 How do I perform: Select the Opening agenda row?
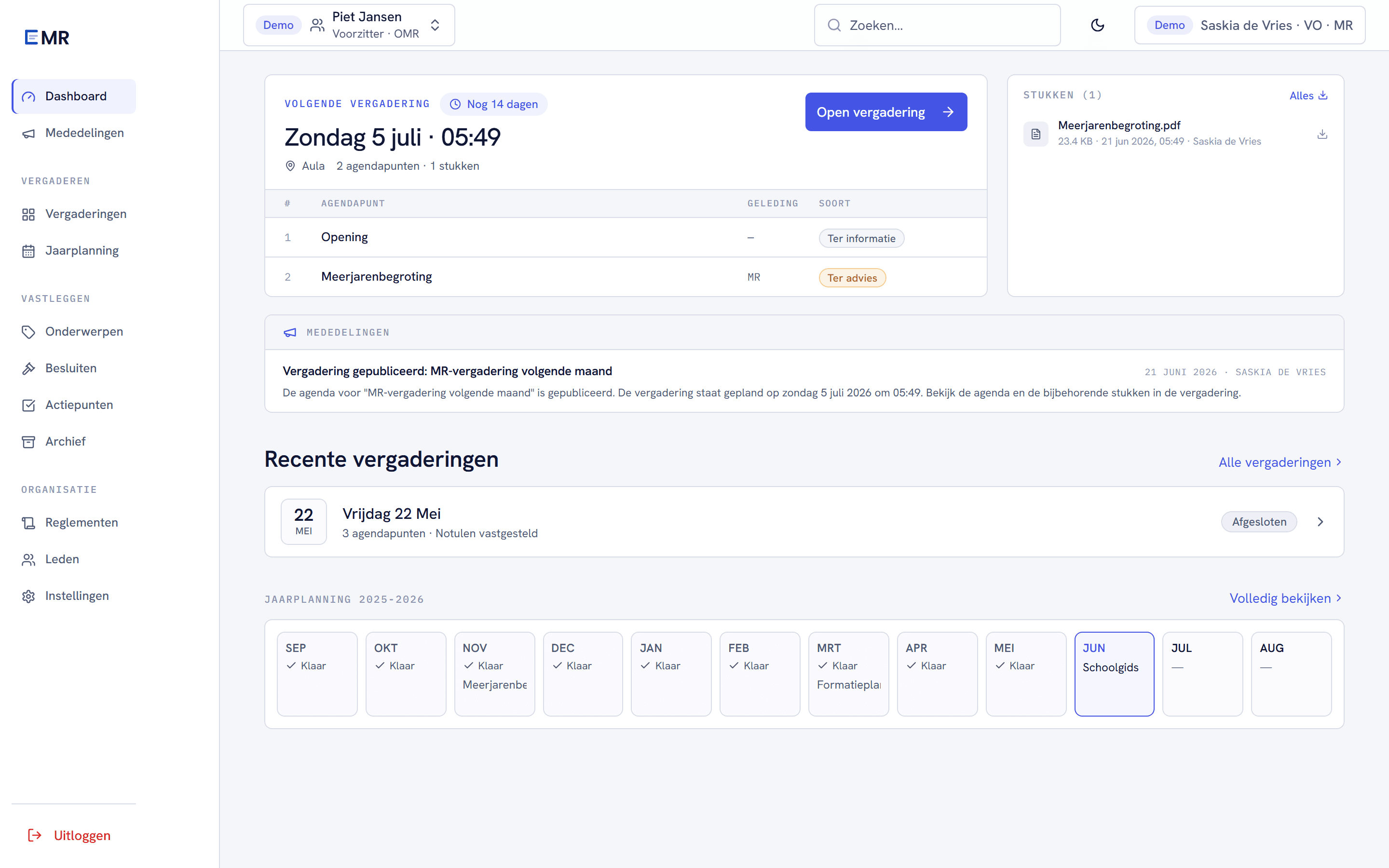[626, 237]
